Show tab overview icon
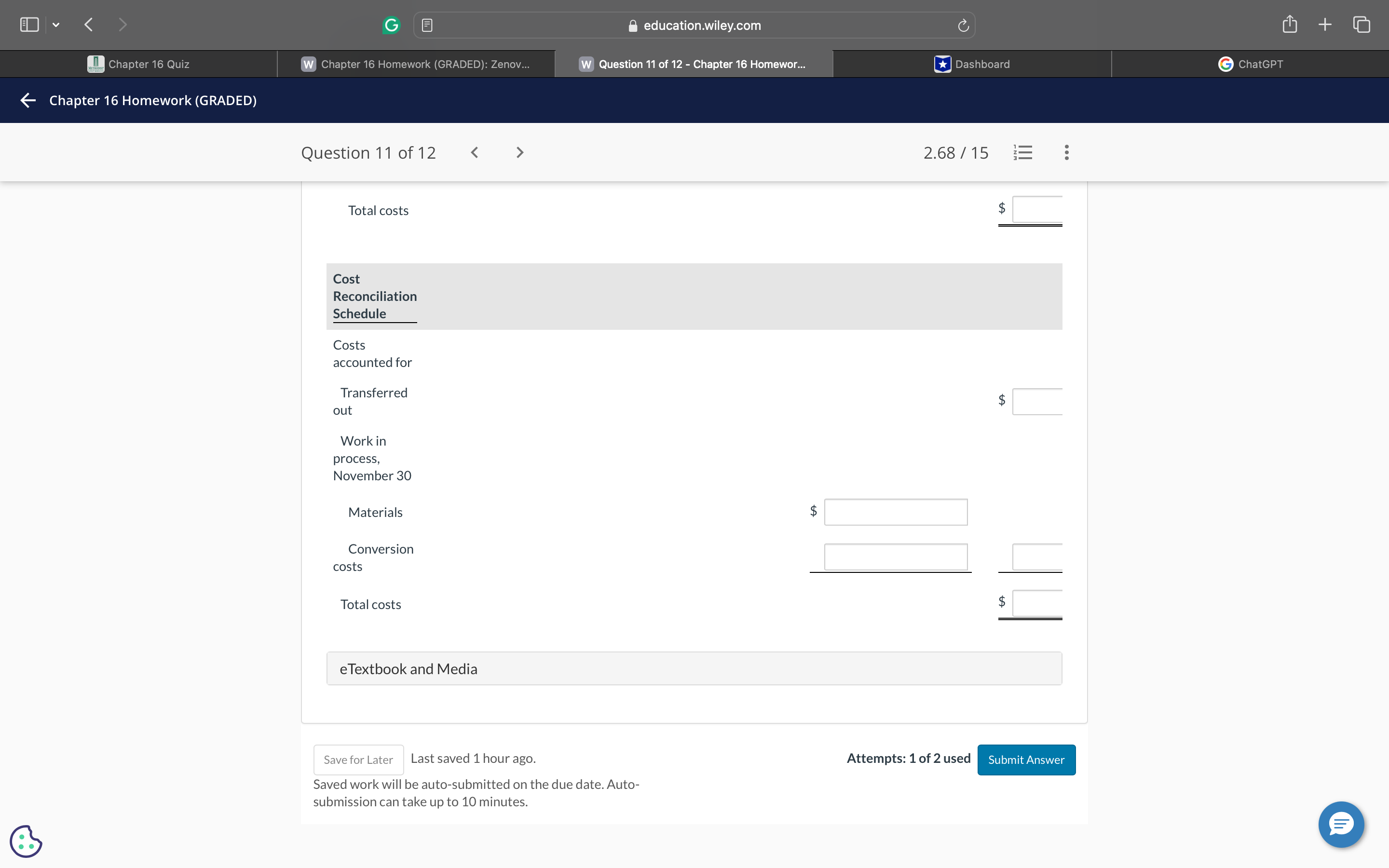The height and width of the screenshot is (868, 1389). tap(1362, 24)
